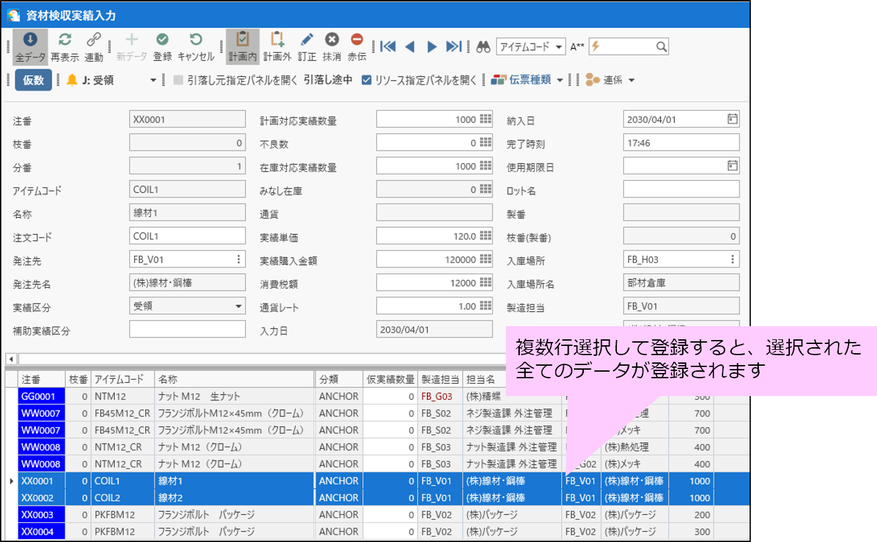Click the 抹消 delete icon

click(332, 47)
